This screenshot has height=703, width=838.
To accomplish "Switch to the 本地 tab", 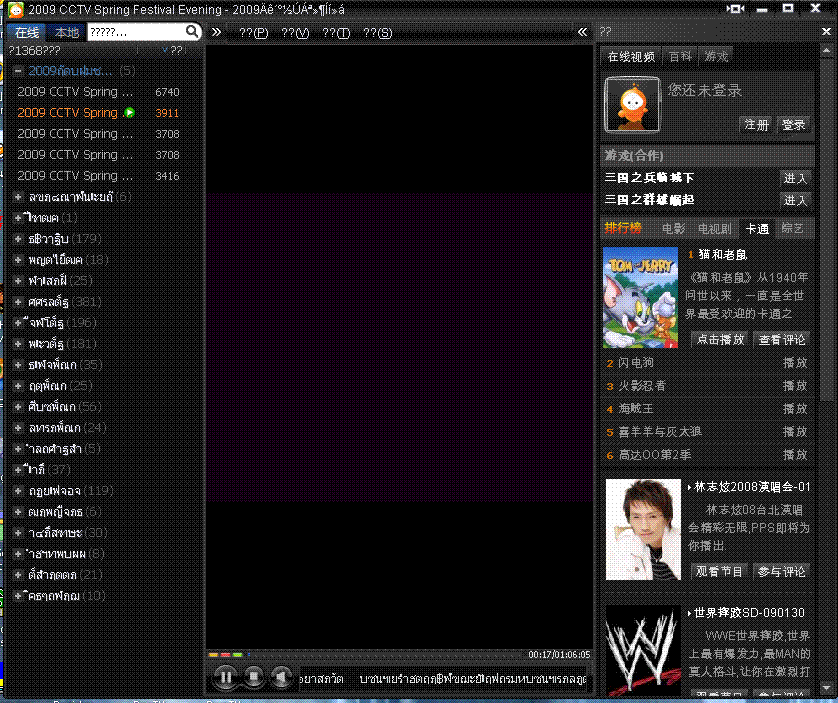I will click(x=67, y=33).
